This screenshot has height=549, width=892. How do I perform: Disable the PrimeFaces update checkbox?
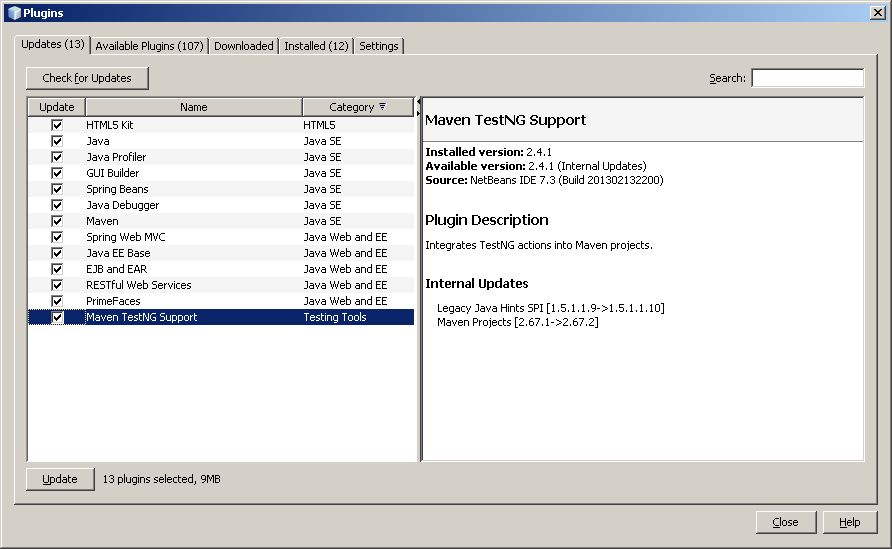57,301
